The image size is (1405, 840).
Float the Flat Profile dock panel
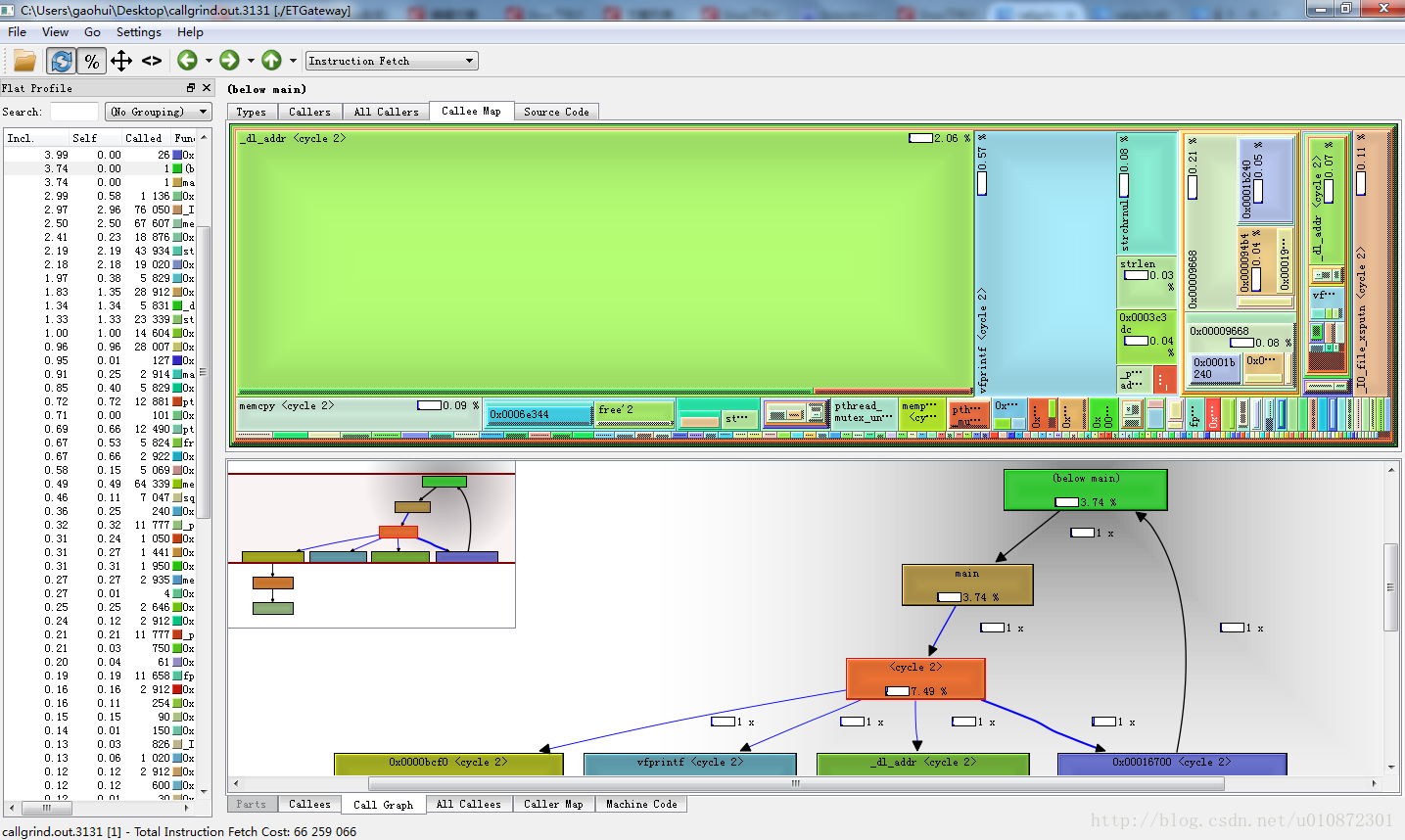pyautogui.click(x=191, y=88)
